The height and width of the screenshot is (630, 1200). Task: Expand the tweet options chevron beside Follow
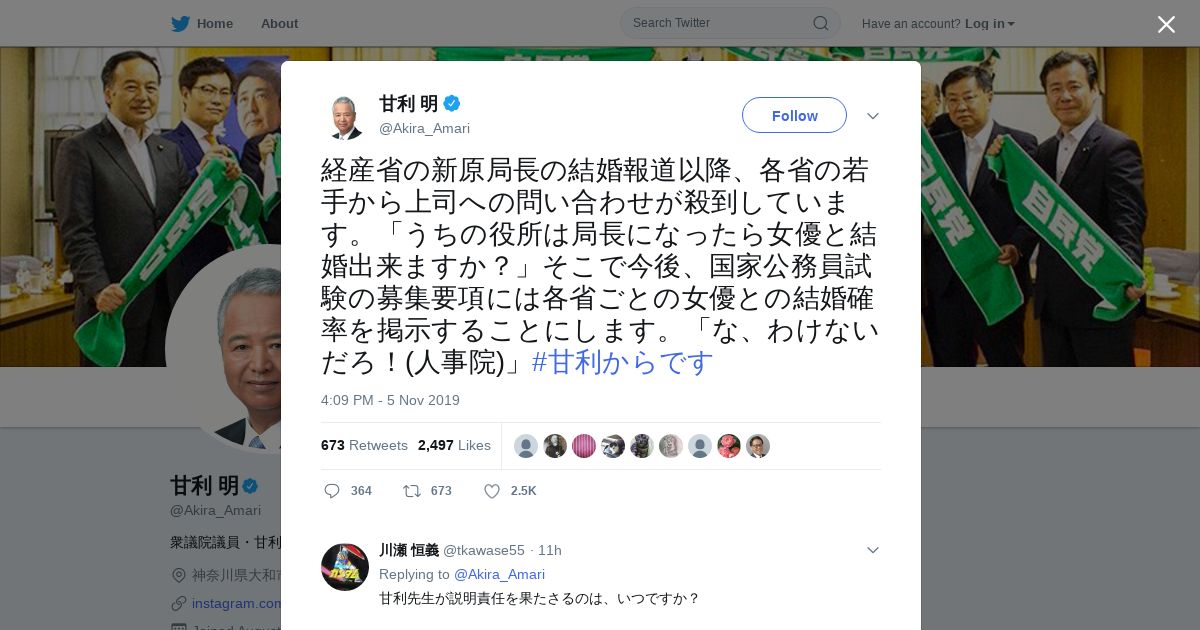[x=873, y=116]
